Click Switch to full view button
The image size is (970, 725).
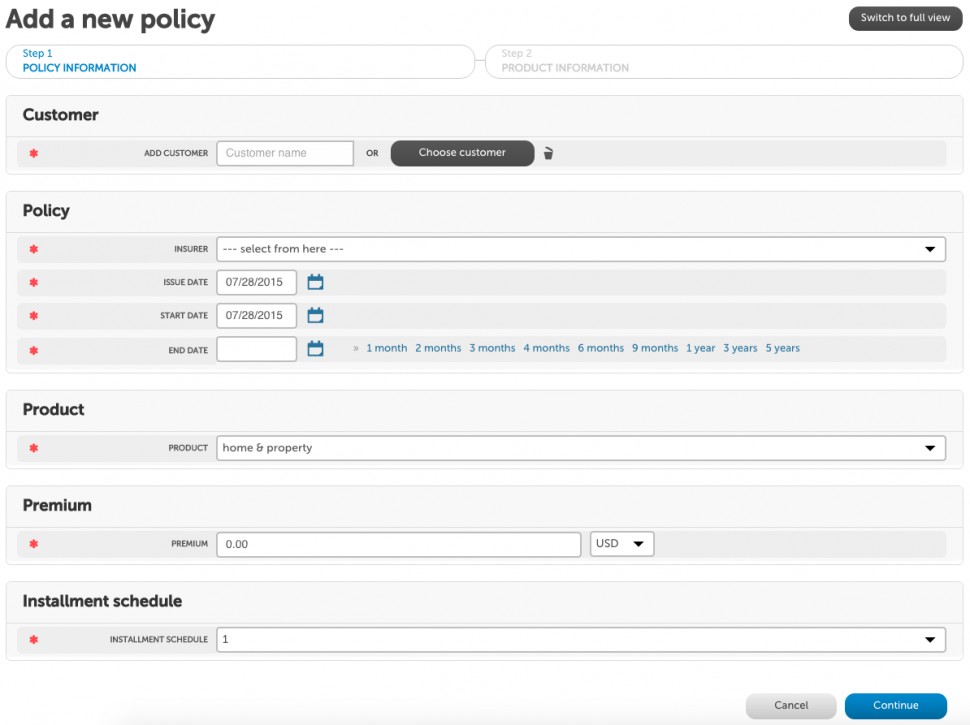[905, 18]
